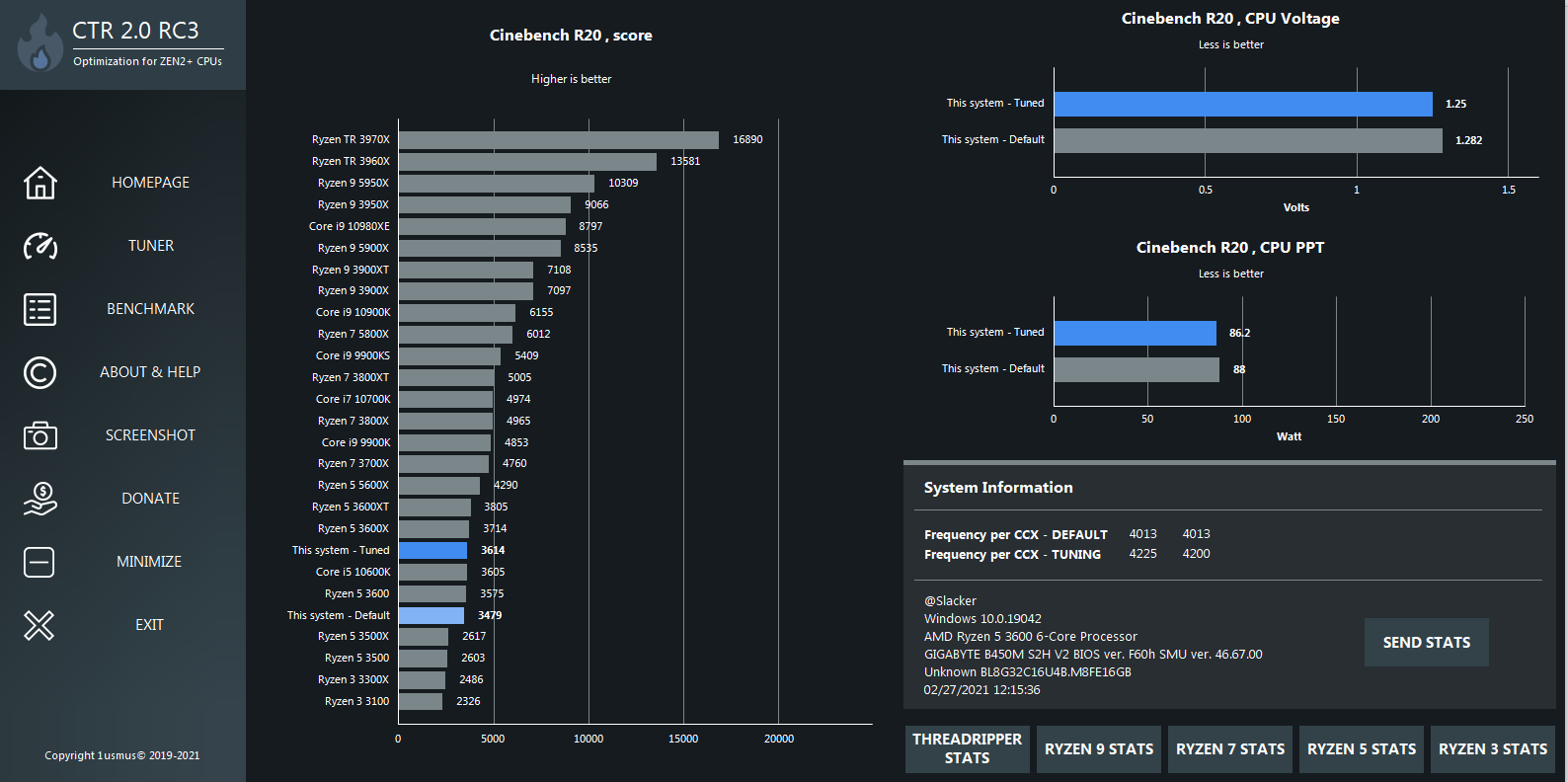Show RYZEN 3 STATS
This screenshot has width=1568, height=782.
[x=1493, y=749]
